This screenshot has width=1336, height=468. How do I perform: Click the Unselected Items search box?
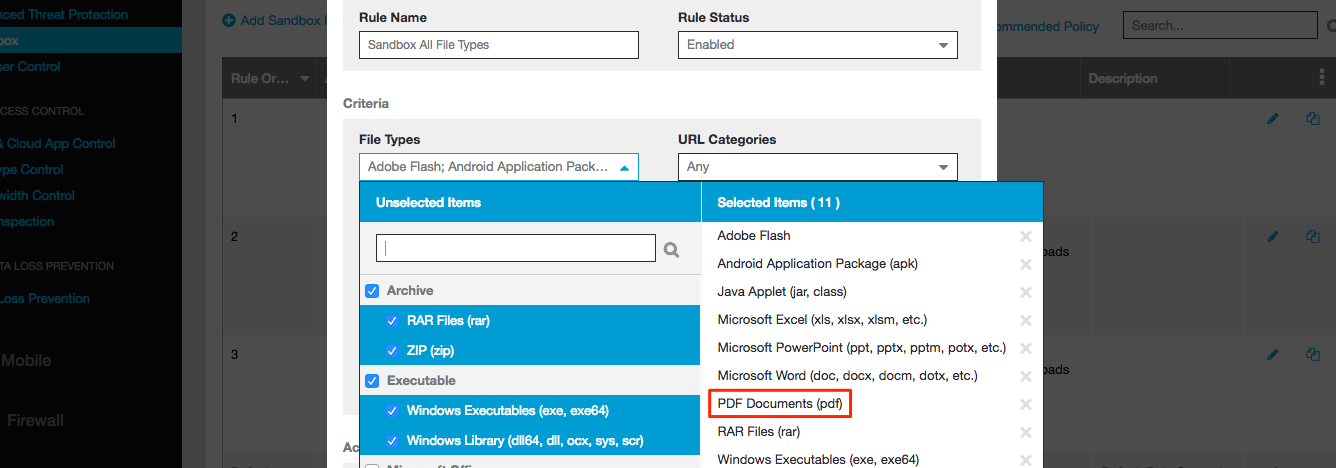(516, 248)
